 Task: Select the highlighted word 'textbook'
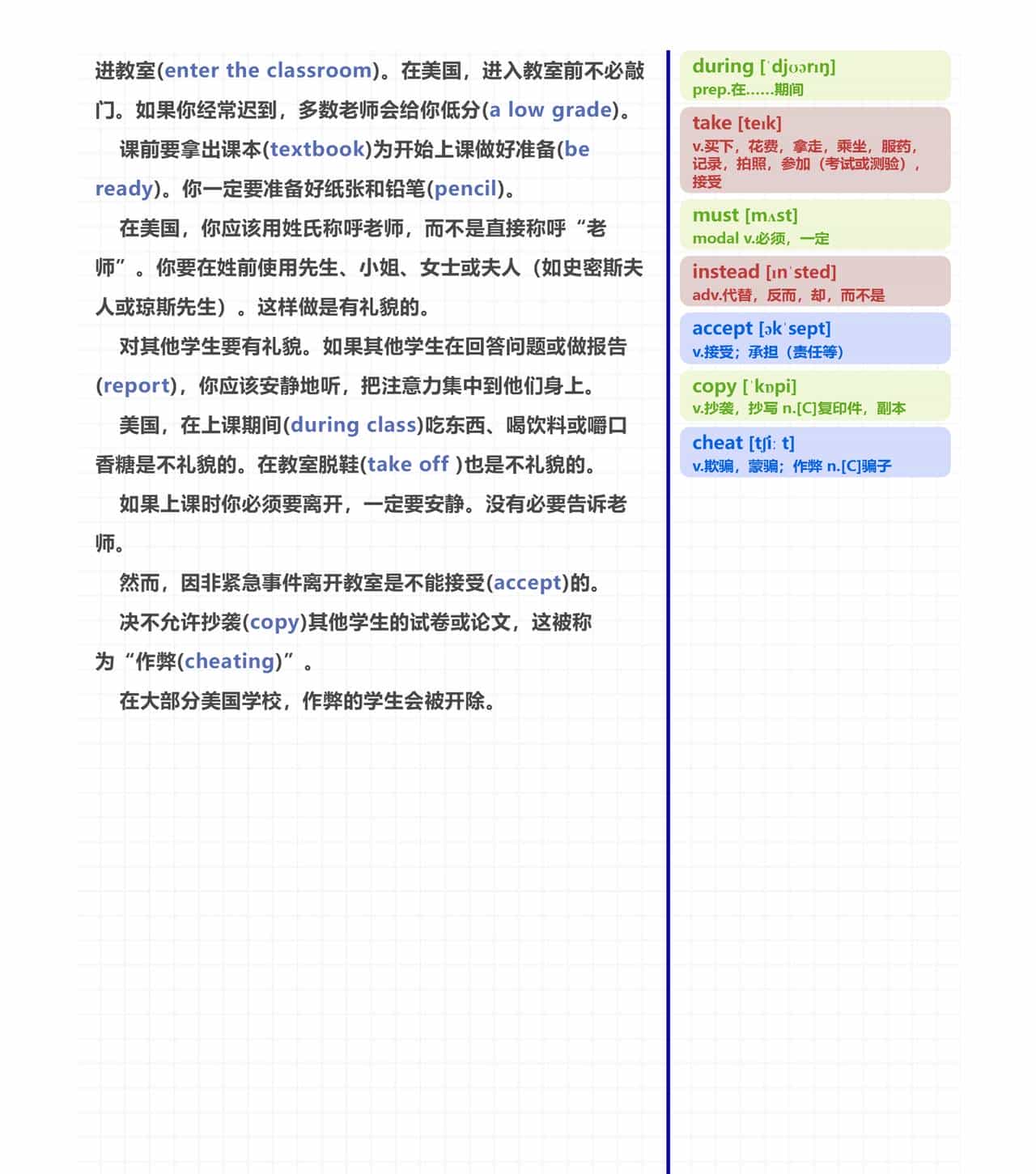(x=317, y=150)
